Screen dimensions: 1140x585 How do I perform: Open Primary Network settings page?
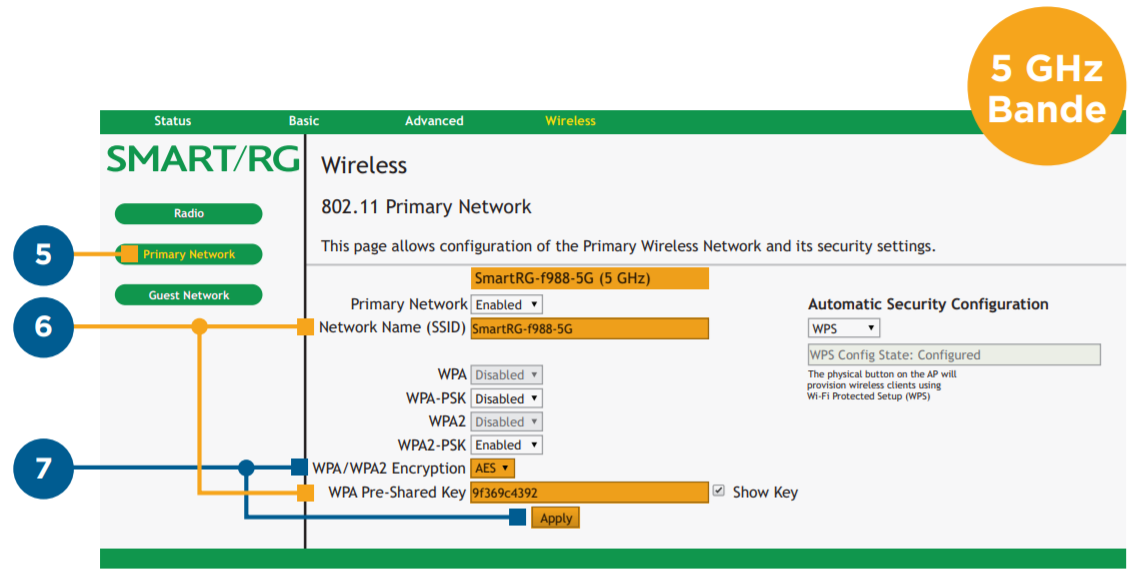(x=188, y=254)
